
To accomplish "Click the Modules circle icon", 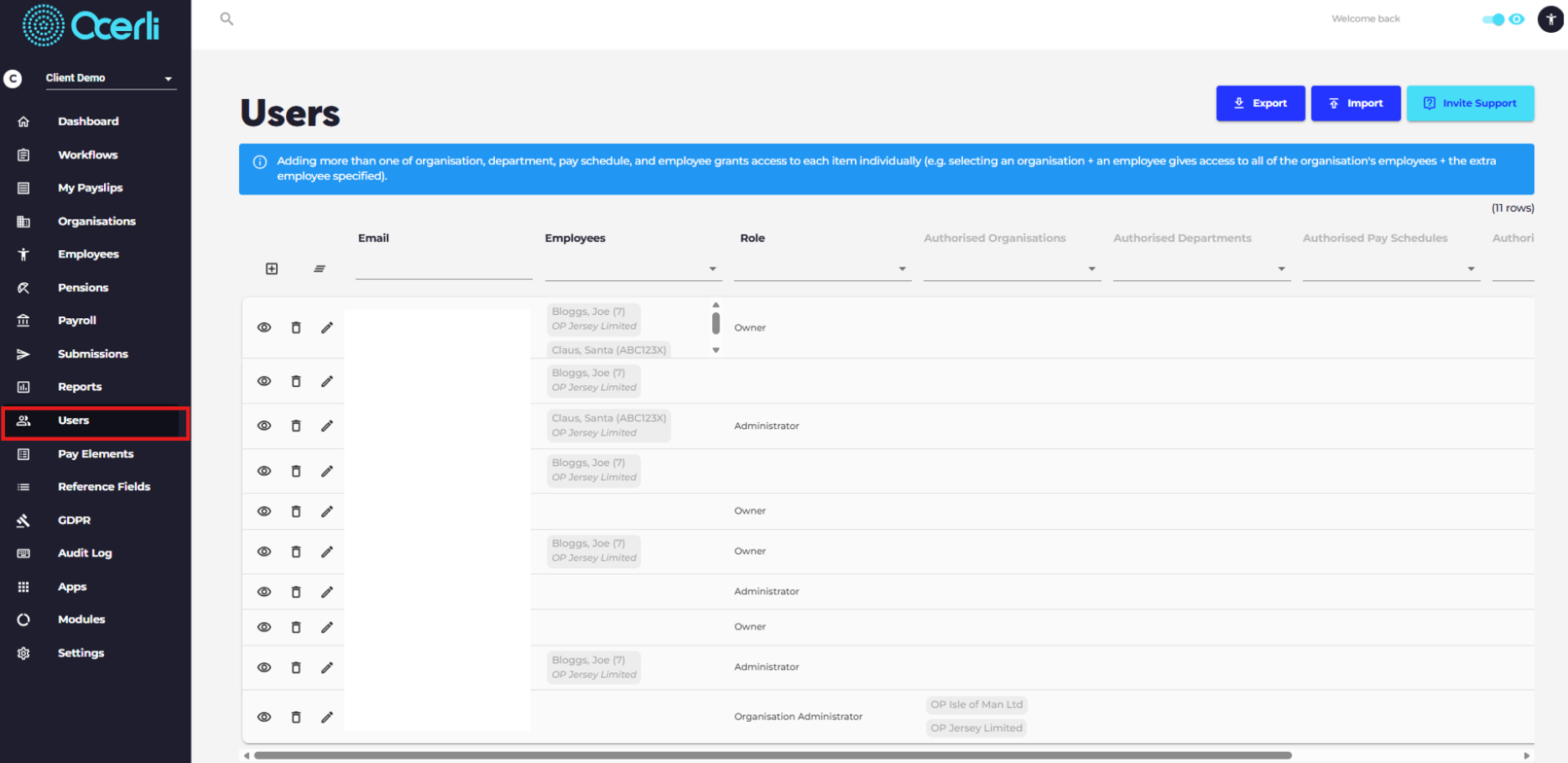I will pos(23,619).
